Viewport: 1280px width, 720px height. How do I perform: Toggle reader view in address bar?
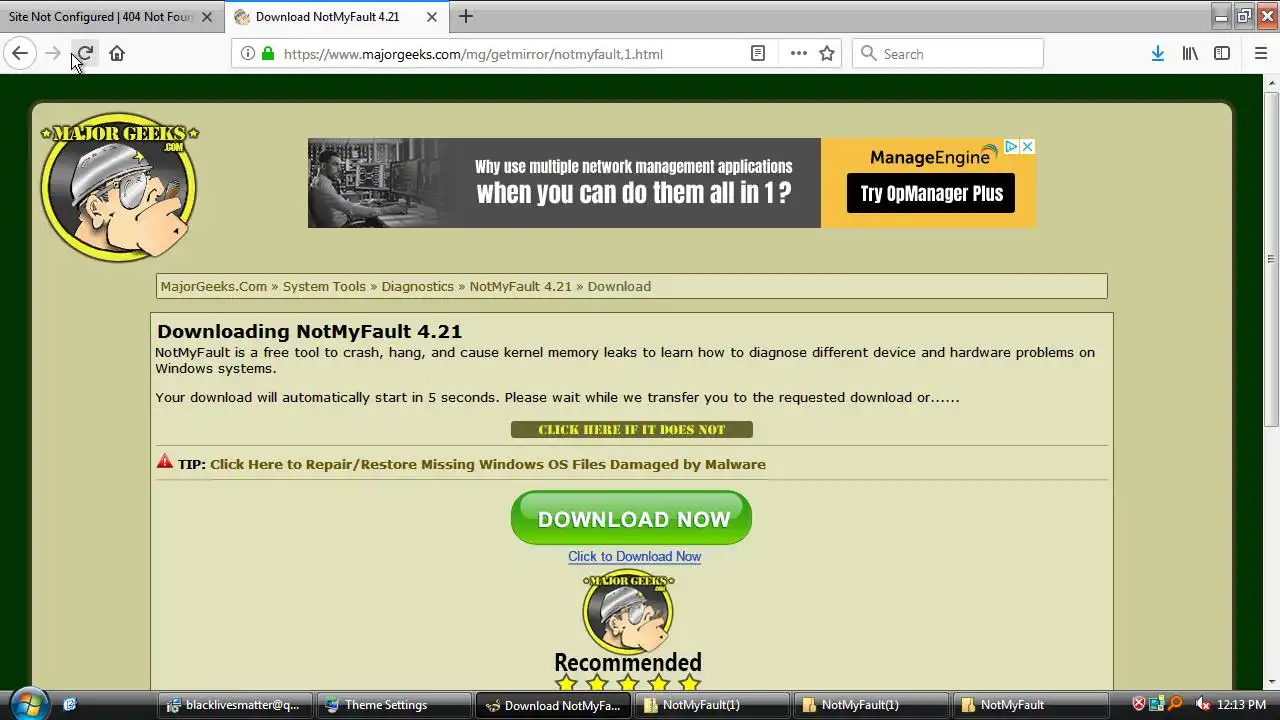point(758,53)
